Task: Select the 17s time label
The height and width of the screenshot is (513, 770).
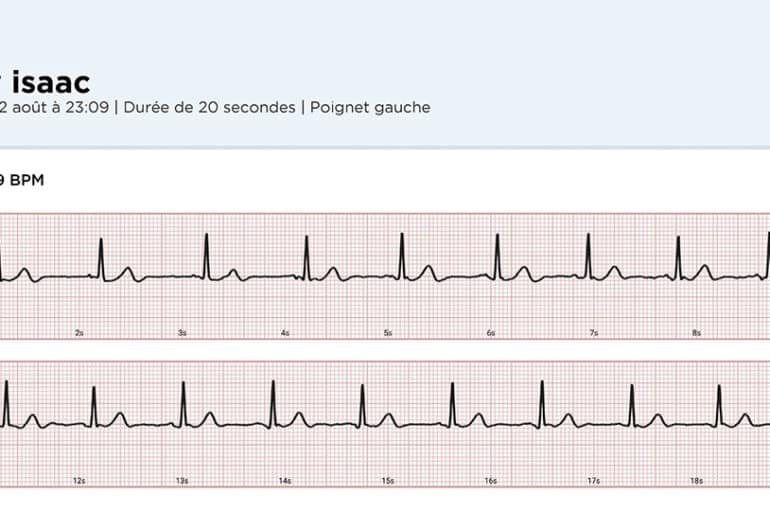Action: coord(594,481)
